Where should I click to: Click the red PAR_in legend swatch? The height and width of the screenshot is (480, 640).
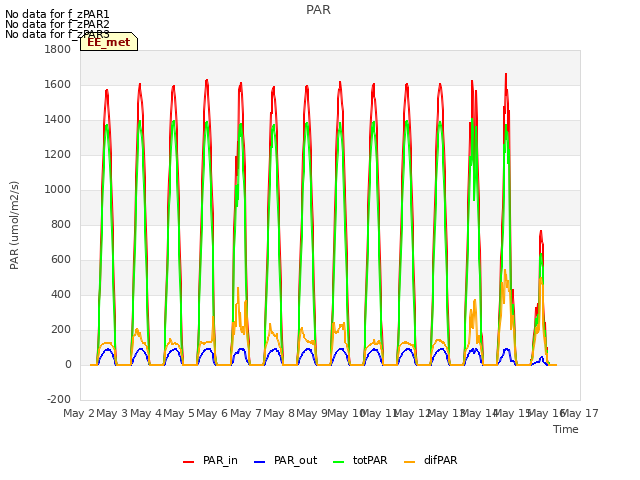pos(189,462)
